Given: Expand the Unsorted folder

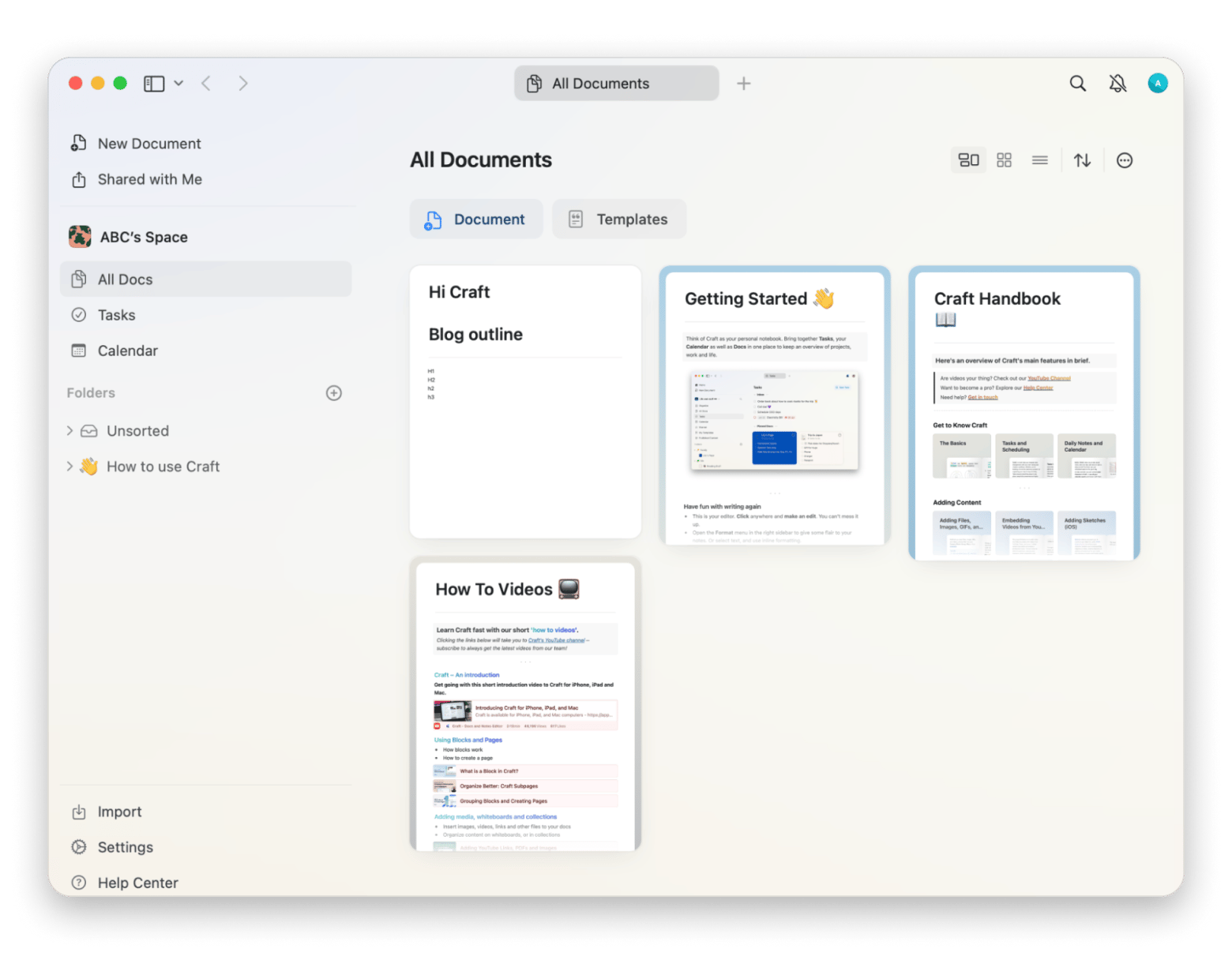Looking at the screenshot, I should click(69, 431).
